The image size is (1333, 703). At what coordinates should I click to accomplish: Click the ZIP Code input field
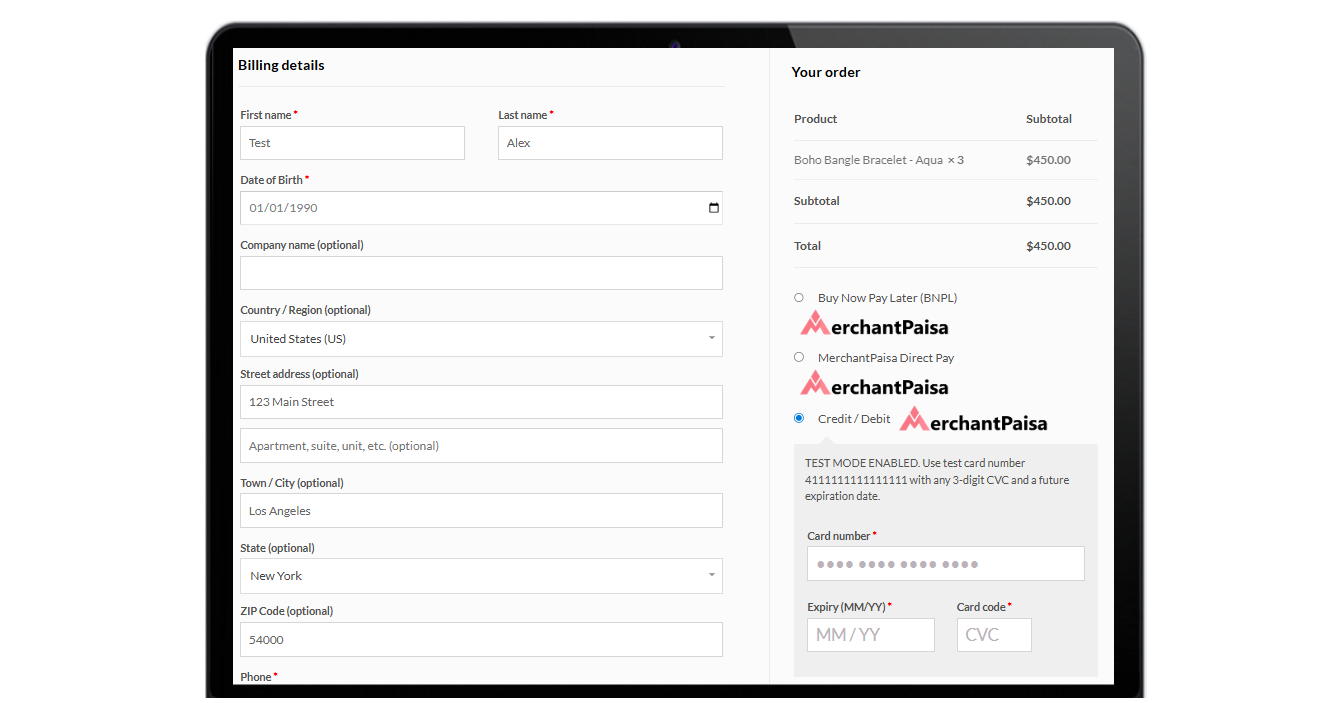(481, 640)
